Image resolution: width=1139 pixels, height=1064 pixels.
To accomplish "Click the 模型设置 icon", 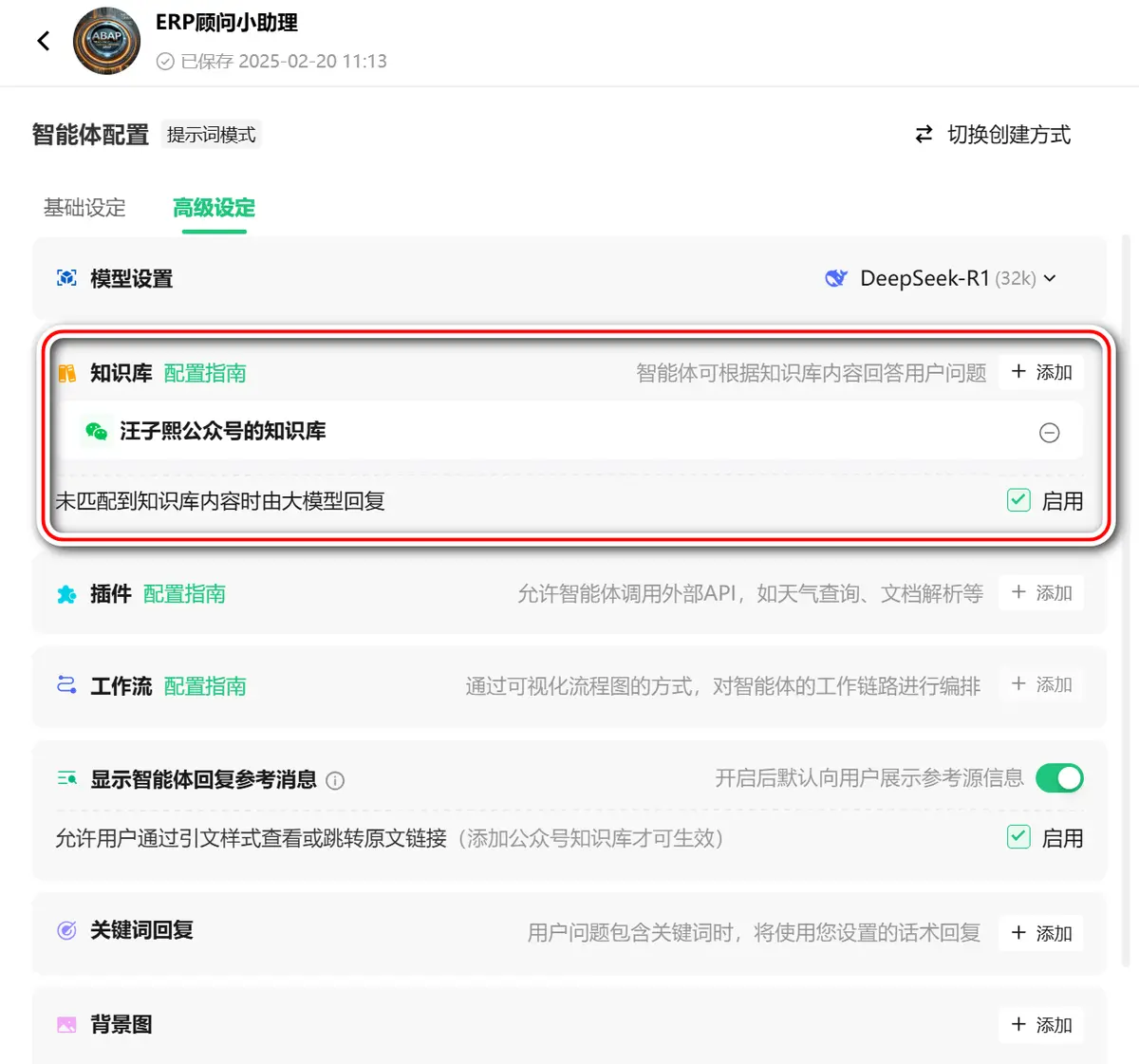I will coord(66,278).
